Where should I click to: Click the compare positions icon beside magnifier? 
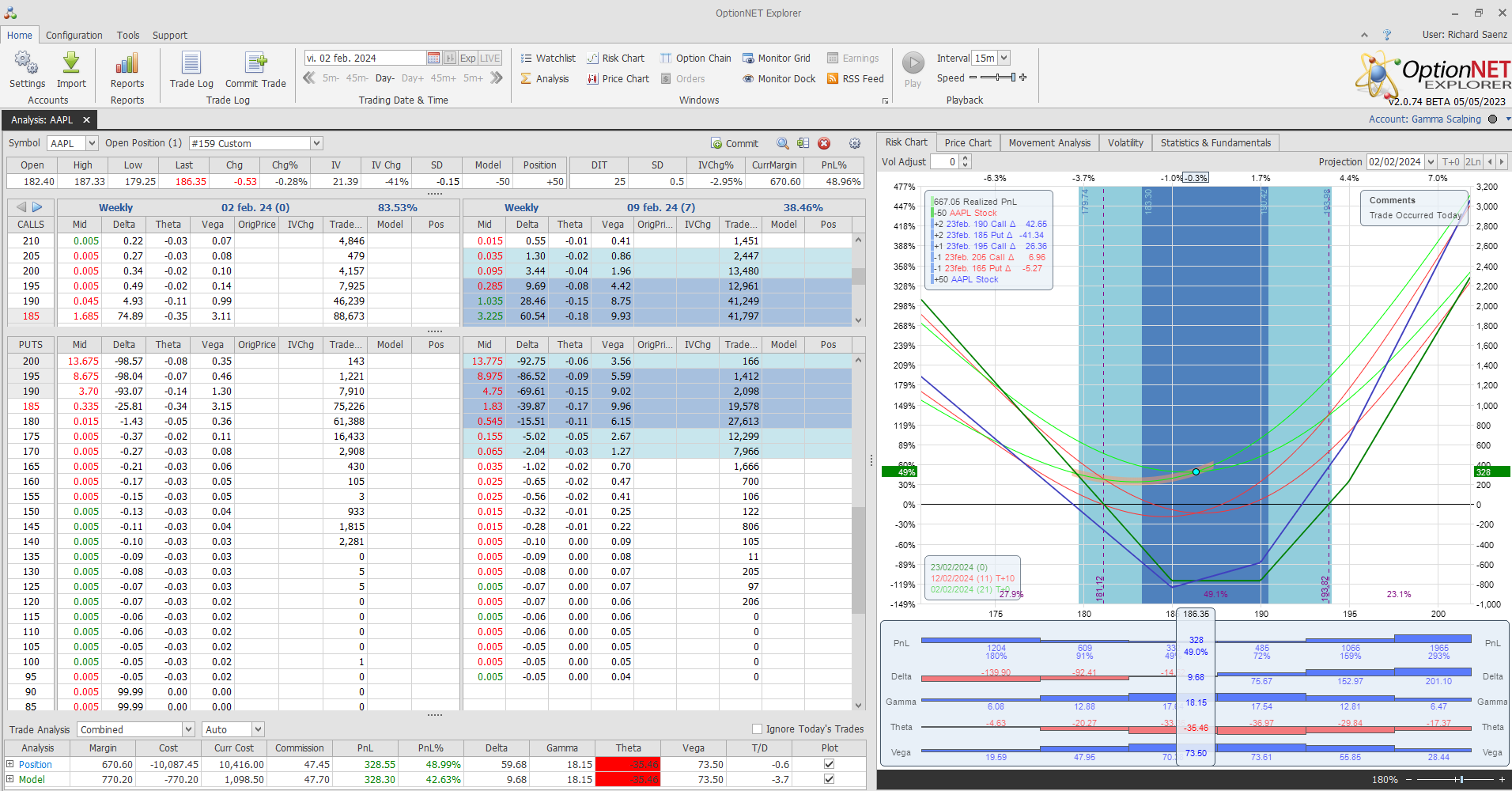(803, 143)
